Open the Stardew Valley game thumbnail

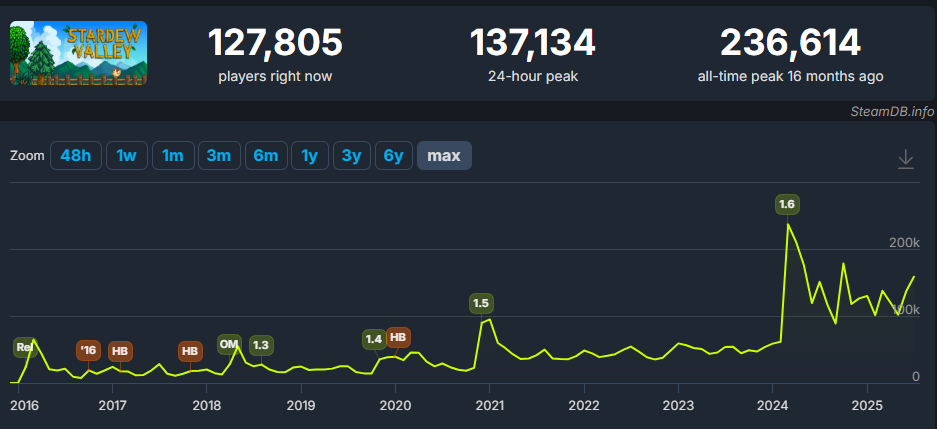coord(78,53)
